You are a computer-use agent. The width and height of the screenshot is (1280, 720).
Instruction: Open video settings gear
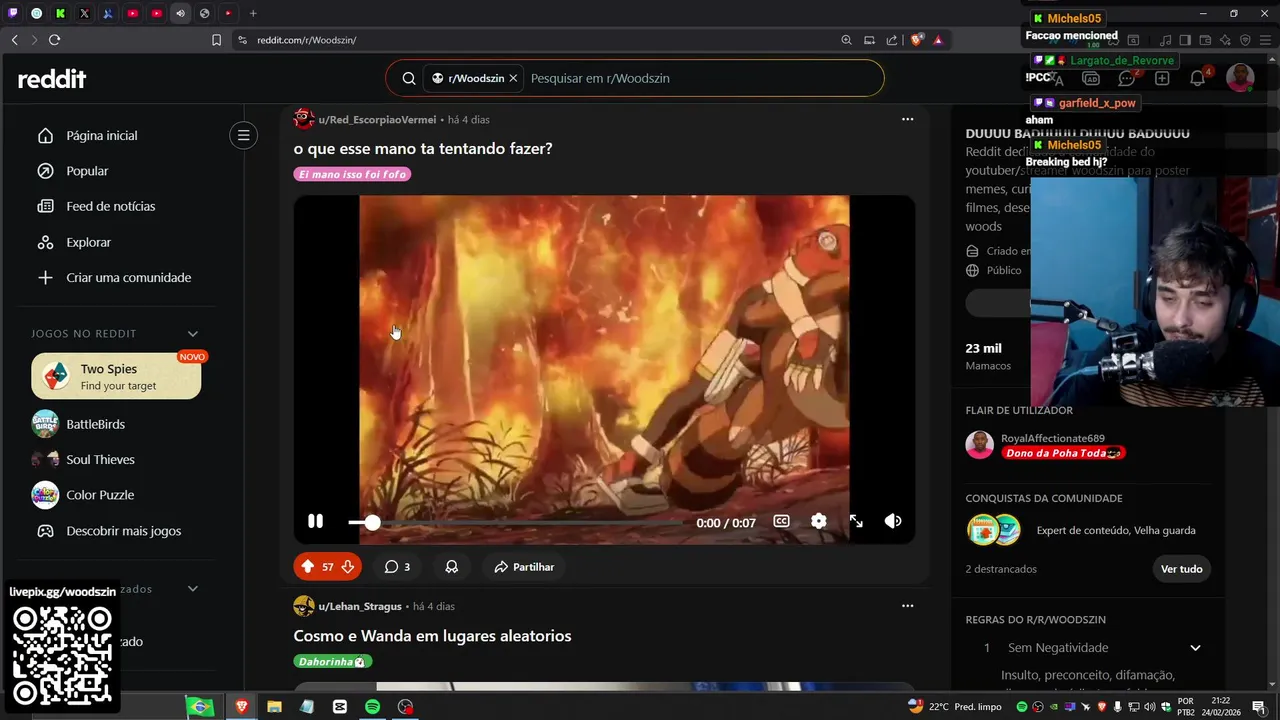[819, 521]
